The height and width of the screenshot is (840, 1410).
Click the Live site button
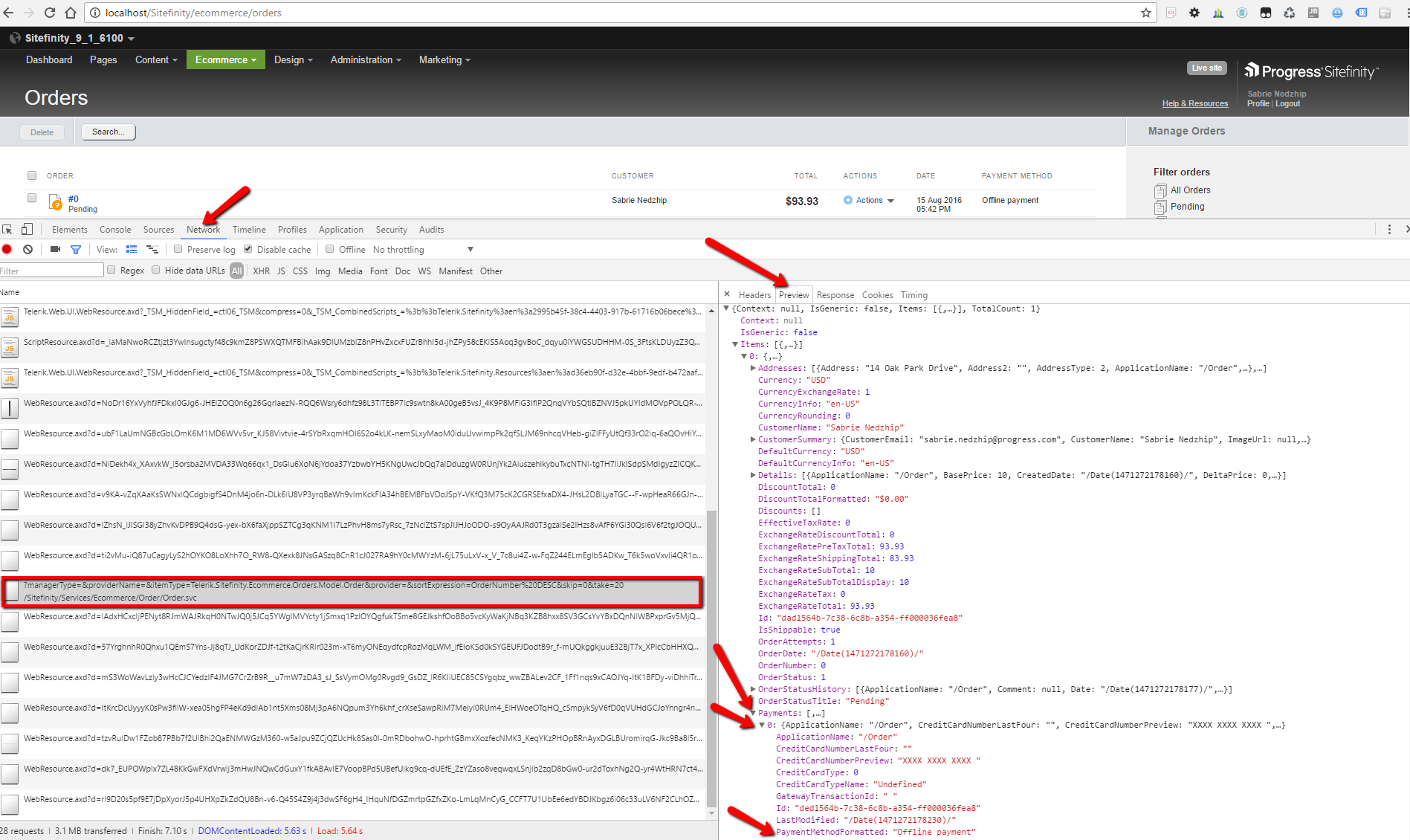(x=1206, y=68)
